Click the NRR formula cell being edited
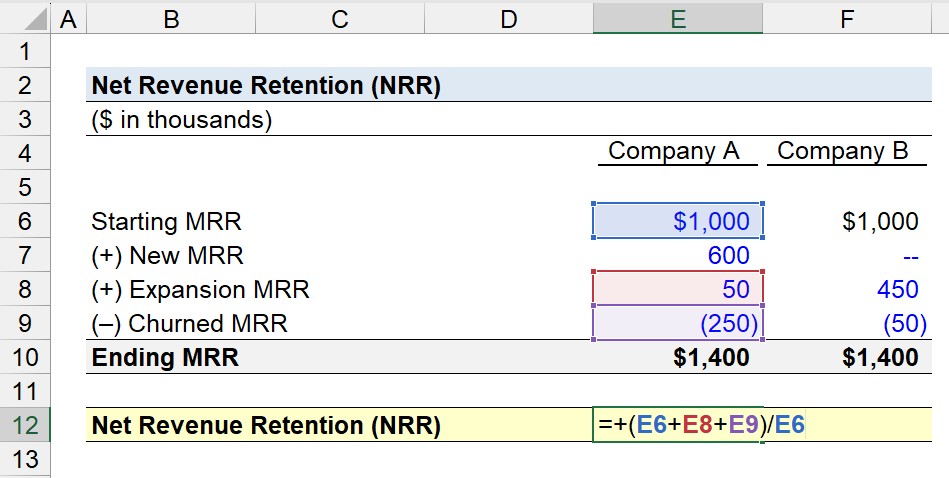This screenshot has width=949, height=478. click(678, 425)
